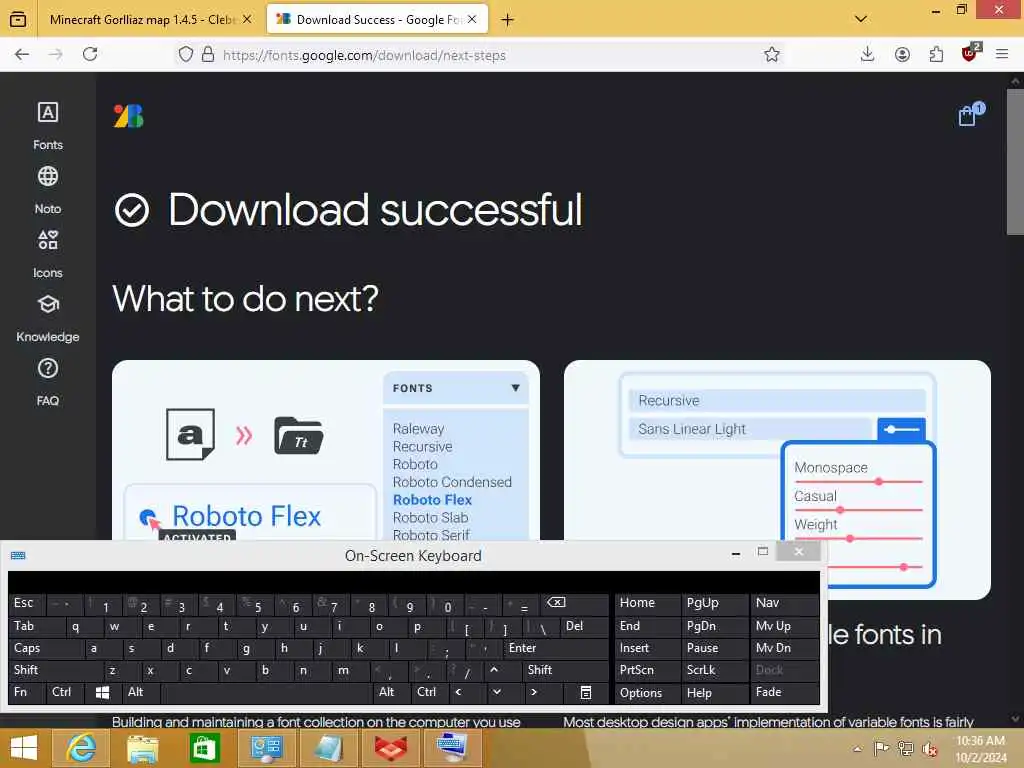1024x768 pixels.
Task: Toggle the left Shift key on On-Screen Keyboard
Action: click(56, 671)
